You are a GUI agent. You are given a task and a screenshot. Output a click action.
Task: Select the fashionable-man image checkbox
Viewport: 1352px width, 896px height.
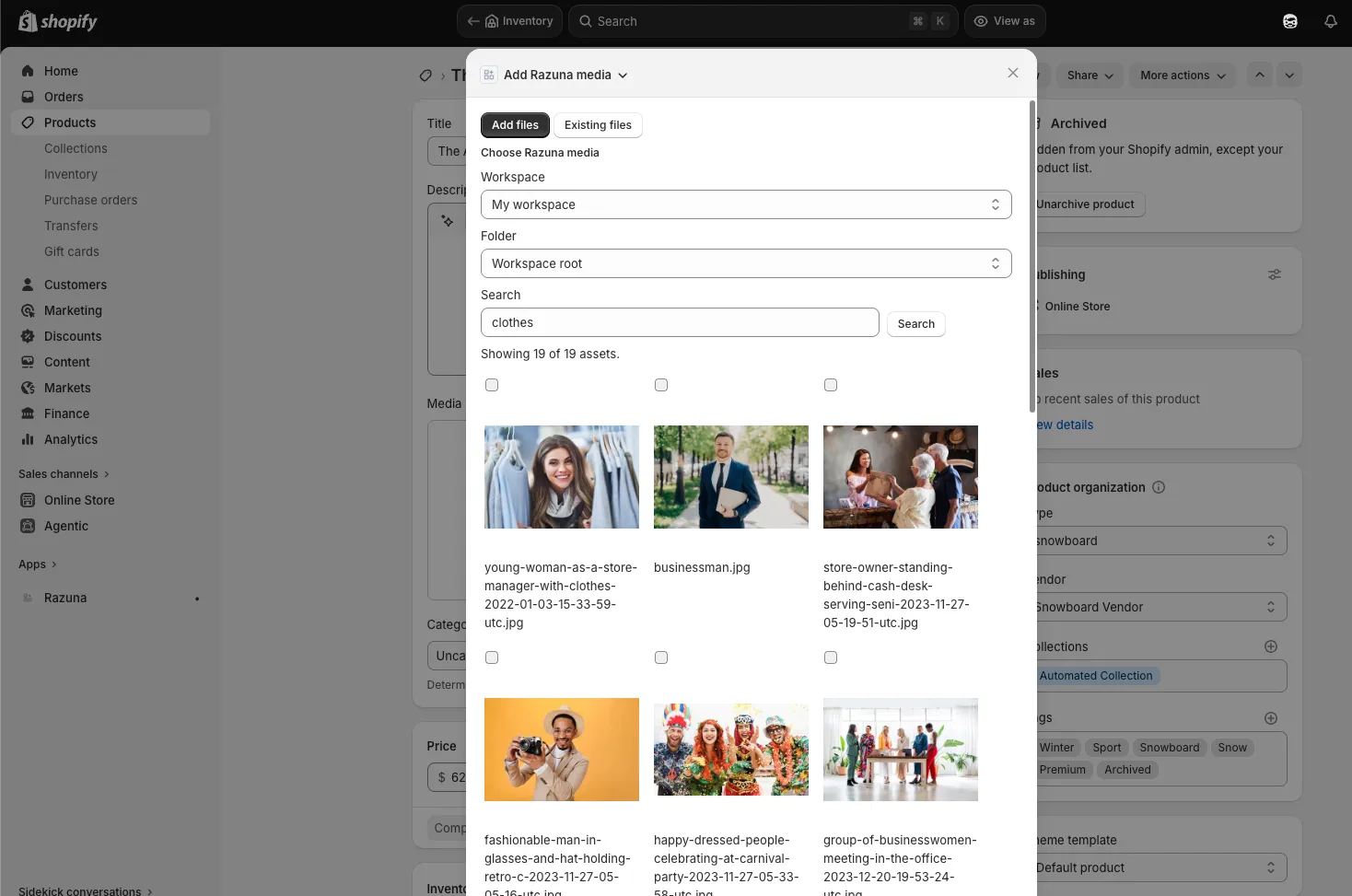(x=492, y=657)
